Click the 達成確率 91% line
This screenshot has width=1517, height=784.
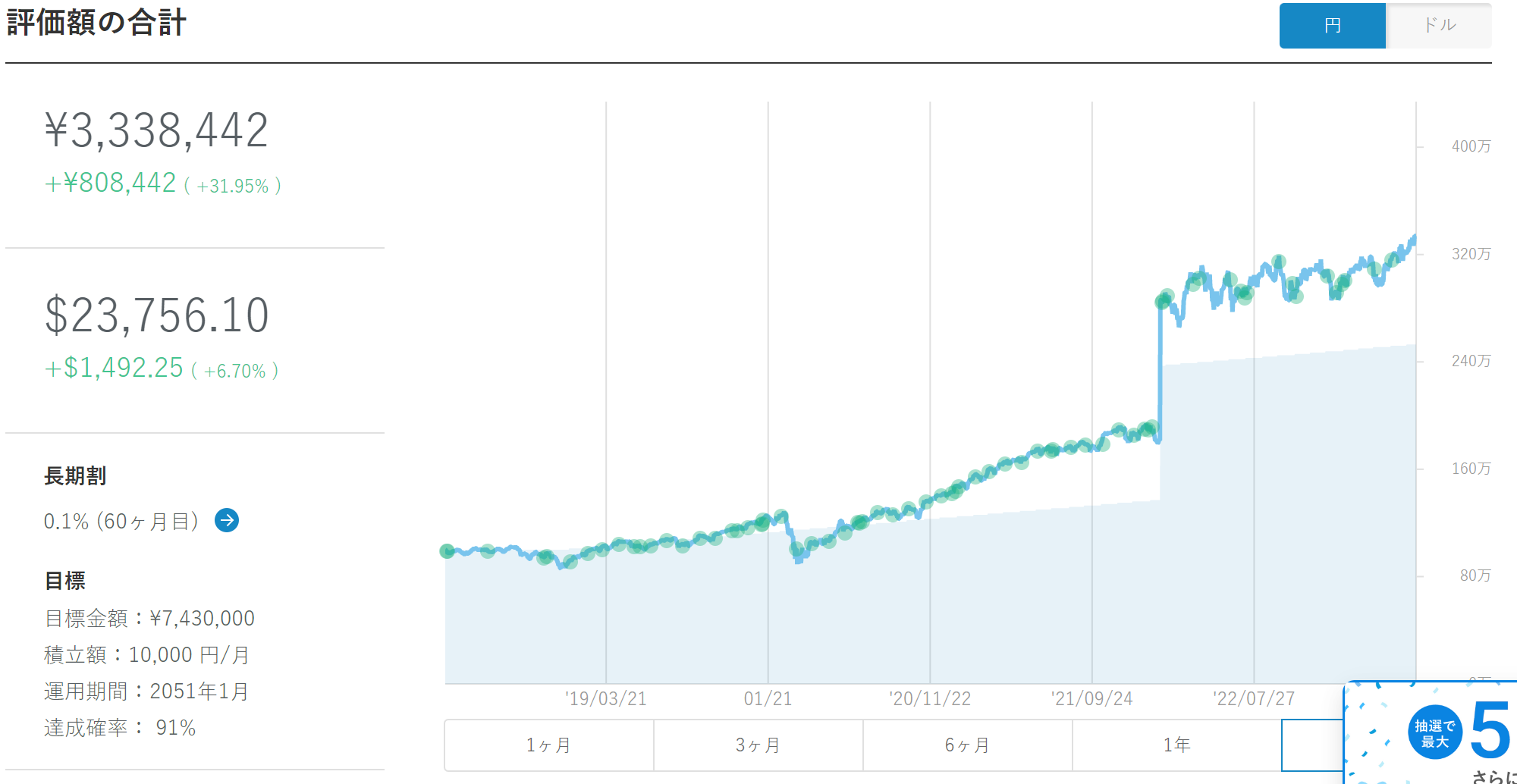pyautogui.click(x=120, y=728)
